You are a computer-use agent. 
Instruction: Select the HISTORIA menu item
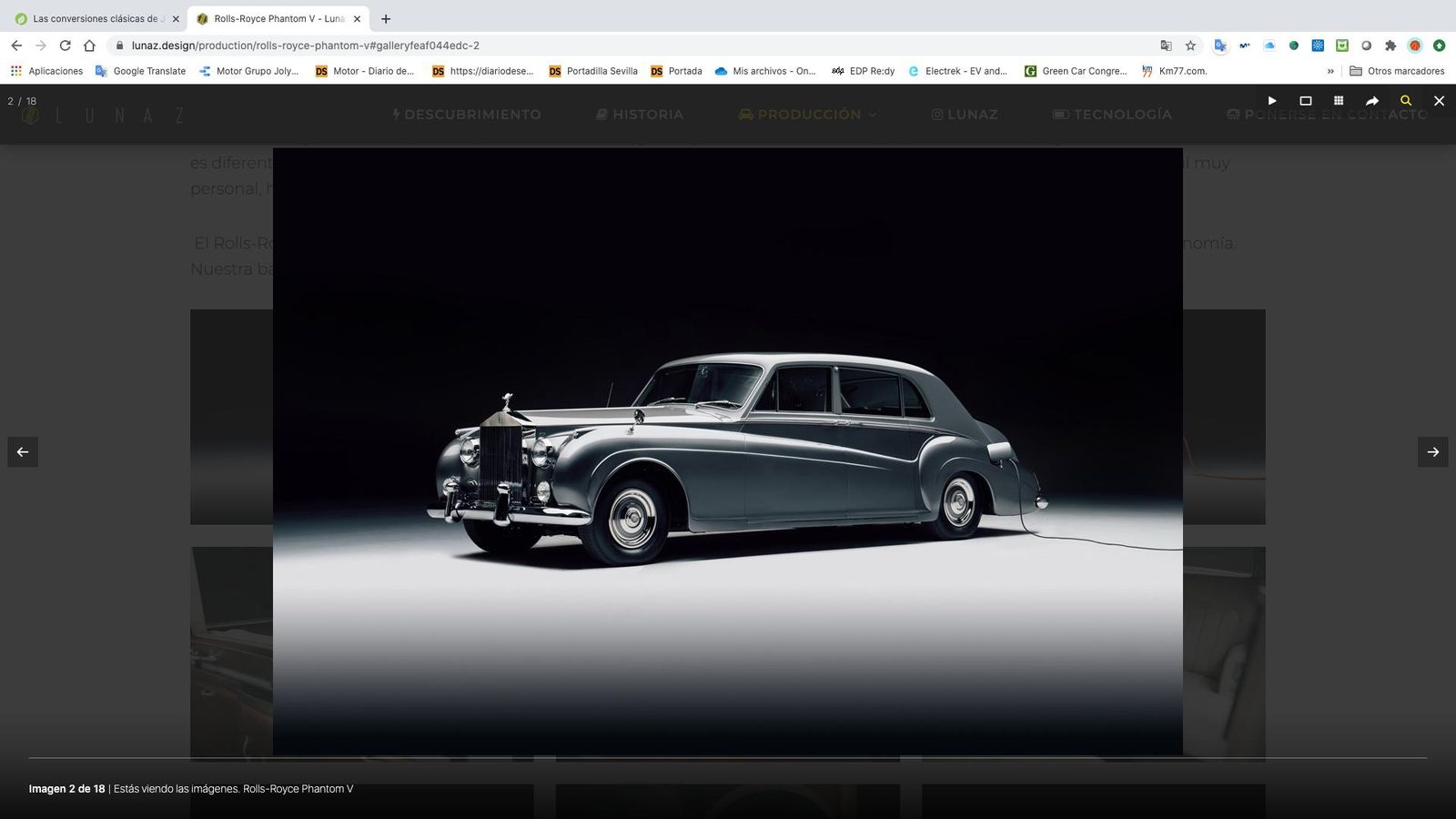point(640,115)
